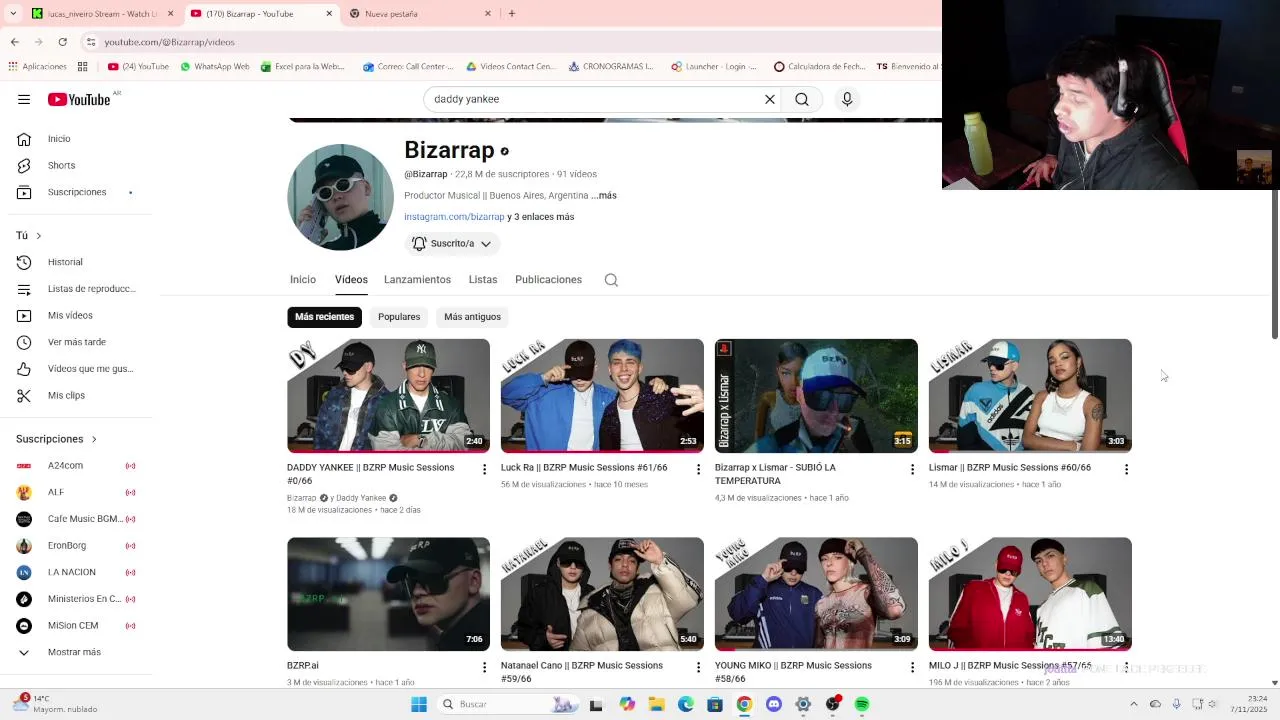Image resolution: width=1280 pixels, height=720 pixels.
Task: Open Spotify from the Windows taskbar
Action: pyautogui.click(x=862, y=704)
